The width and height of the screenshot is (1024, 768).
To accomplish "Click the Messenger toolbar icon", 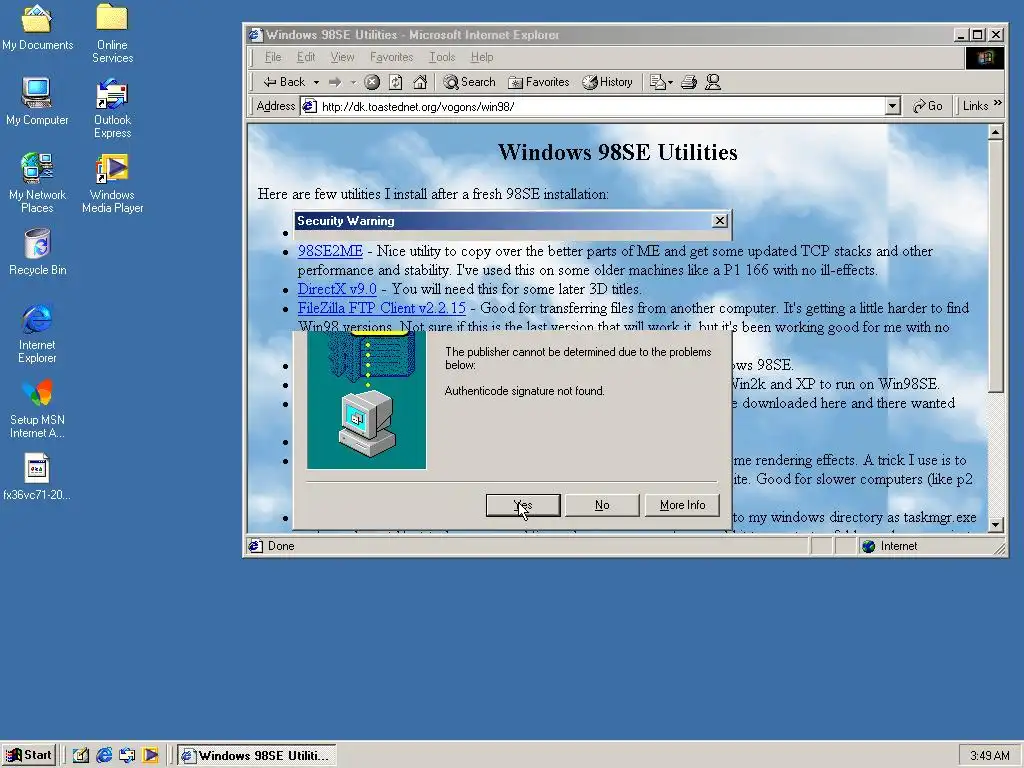I will 713,82.
